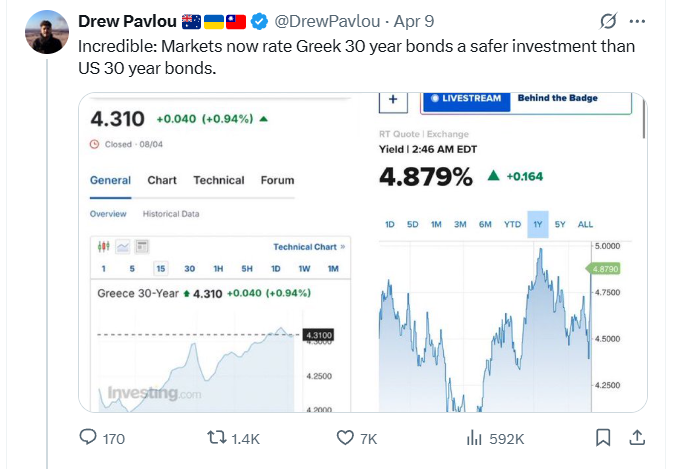Open the three-dot more options menu
This screenshot has width=694, height=469.
click(640, 21)
